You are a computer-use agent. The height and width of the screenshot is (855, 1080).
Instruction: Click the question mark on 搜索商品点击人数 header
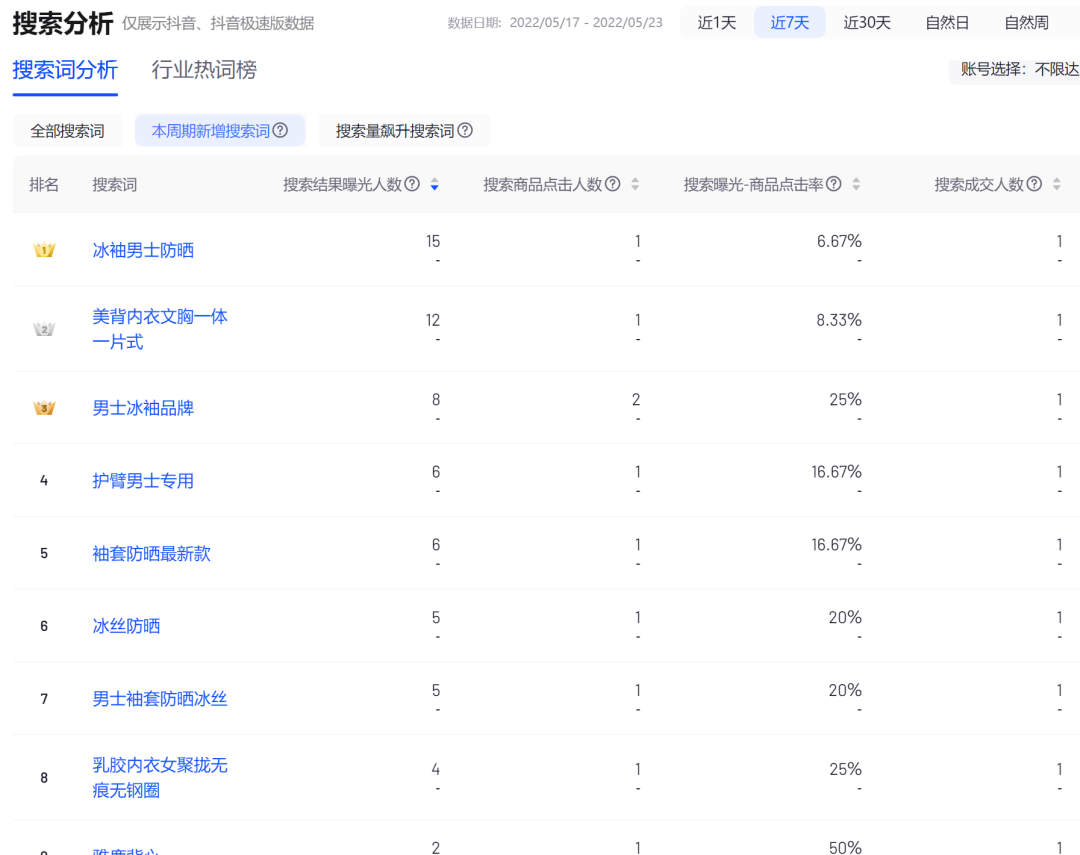(x=613, y=184)
